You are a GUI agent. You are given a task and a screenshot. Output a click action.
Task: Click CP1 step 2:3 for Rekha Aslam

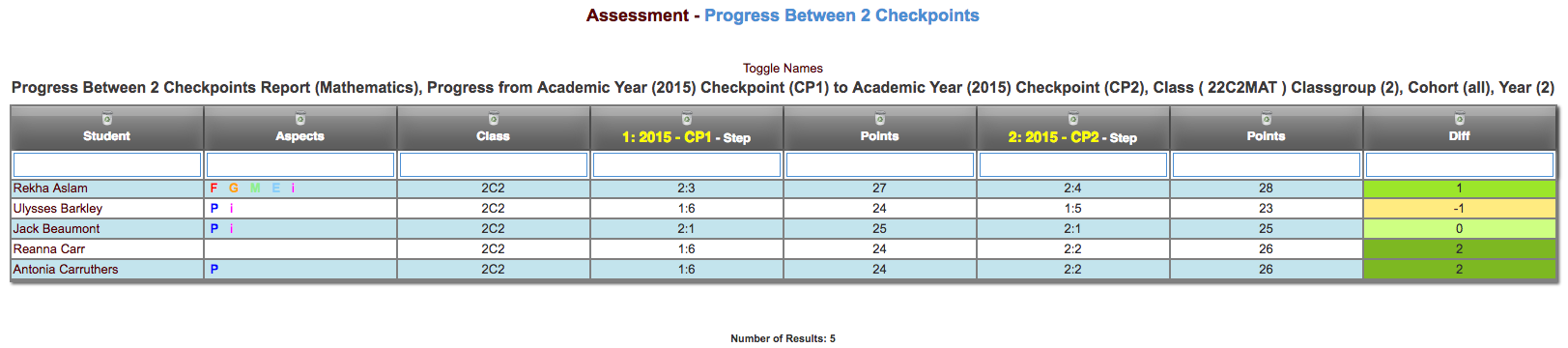687,188
